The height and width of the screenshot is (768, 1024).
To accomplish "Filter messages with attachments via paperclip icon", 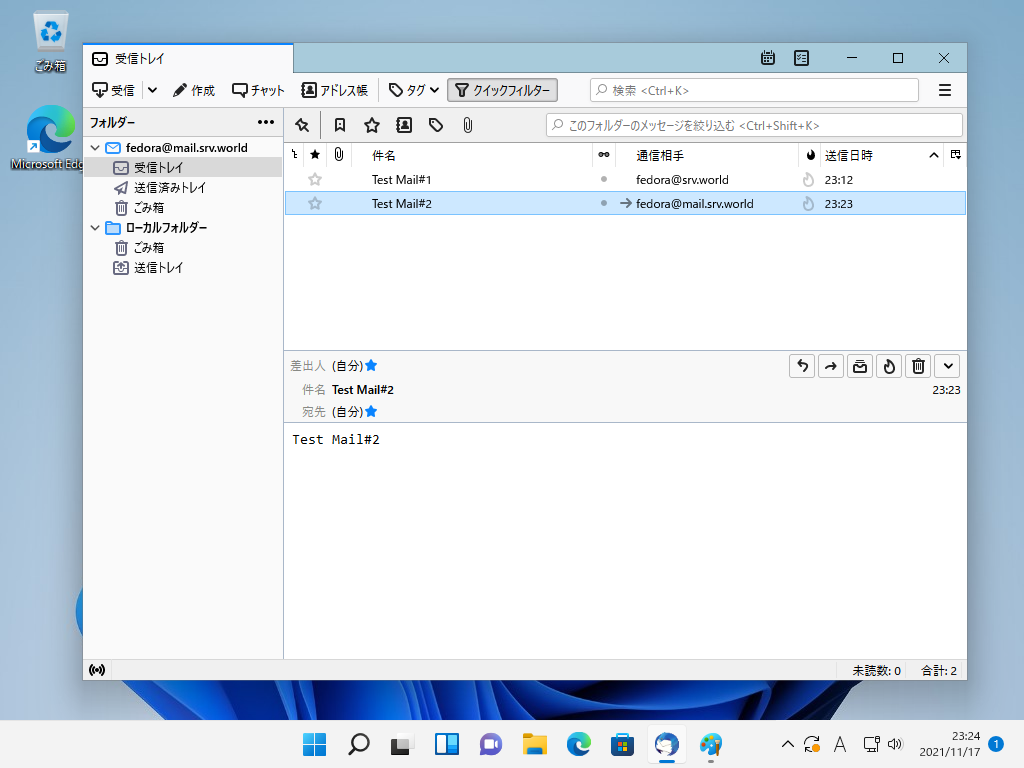I will pos(467,125).
